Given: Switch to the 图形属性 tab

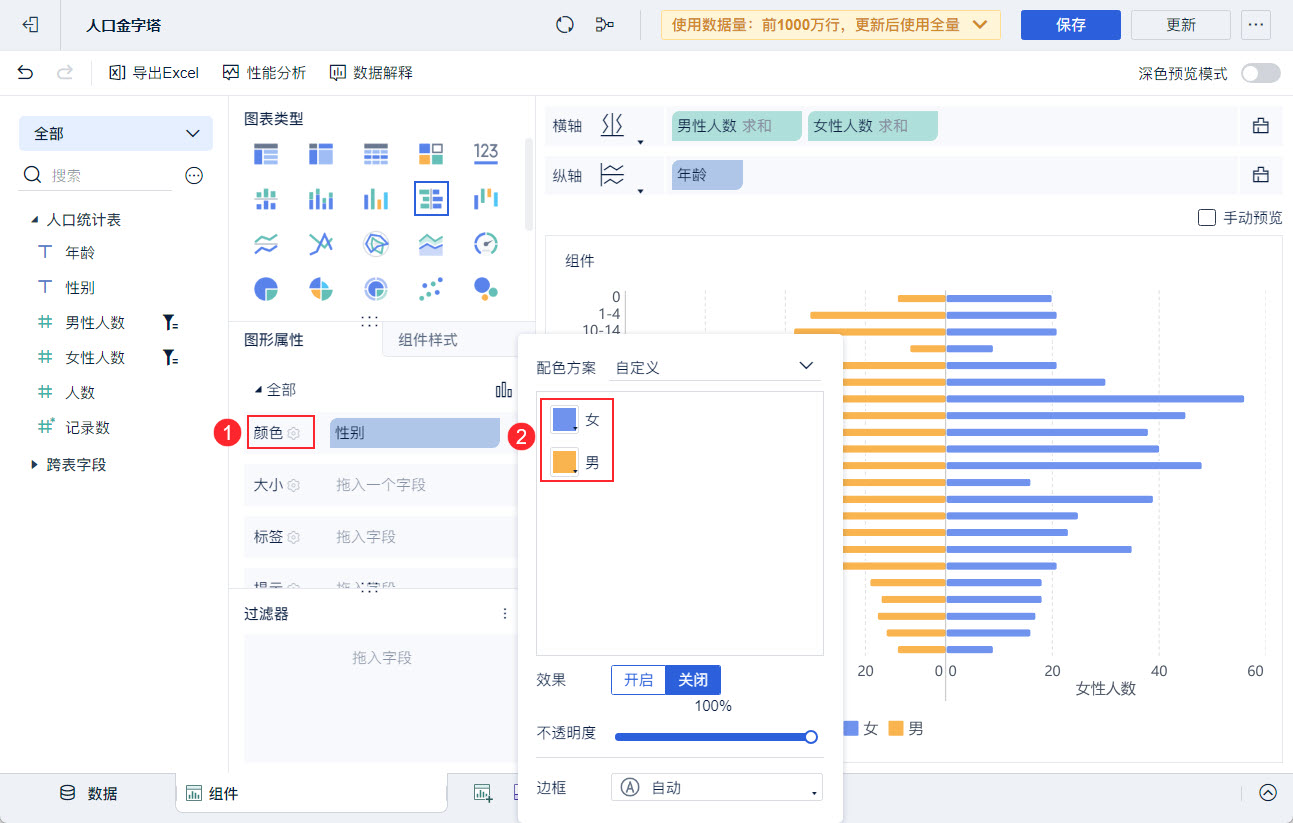Looking at the screenshot, I should 274,340.
